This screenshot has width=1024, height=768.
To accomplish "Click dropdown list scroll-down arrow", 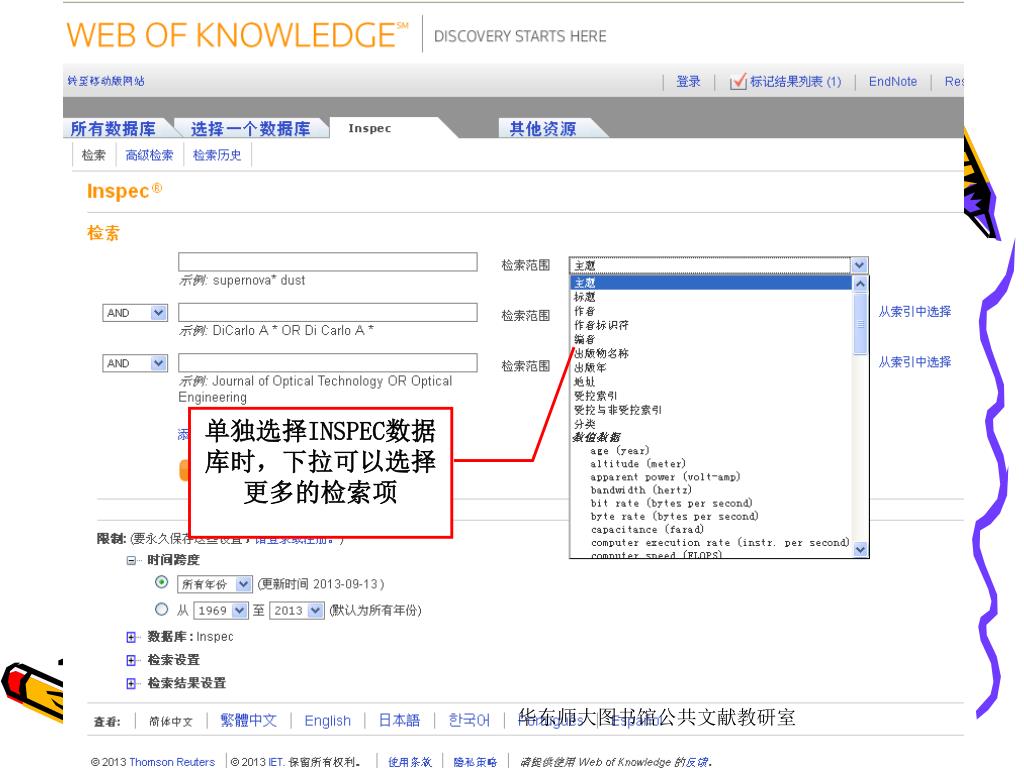I will click(860, 550).
